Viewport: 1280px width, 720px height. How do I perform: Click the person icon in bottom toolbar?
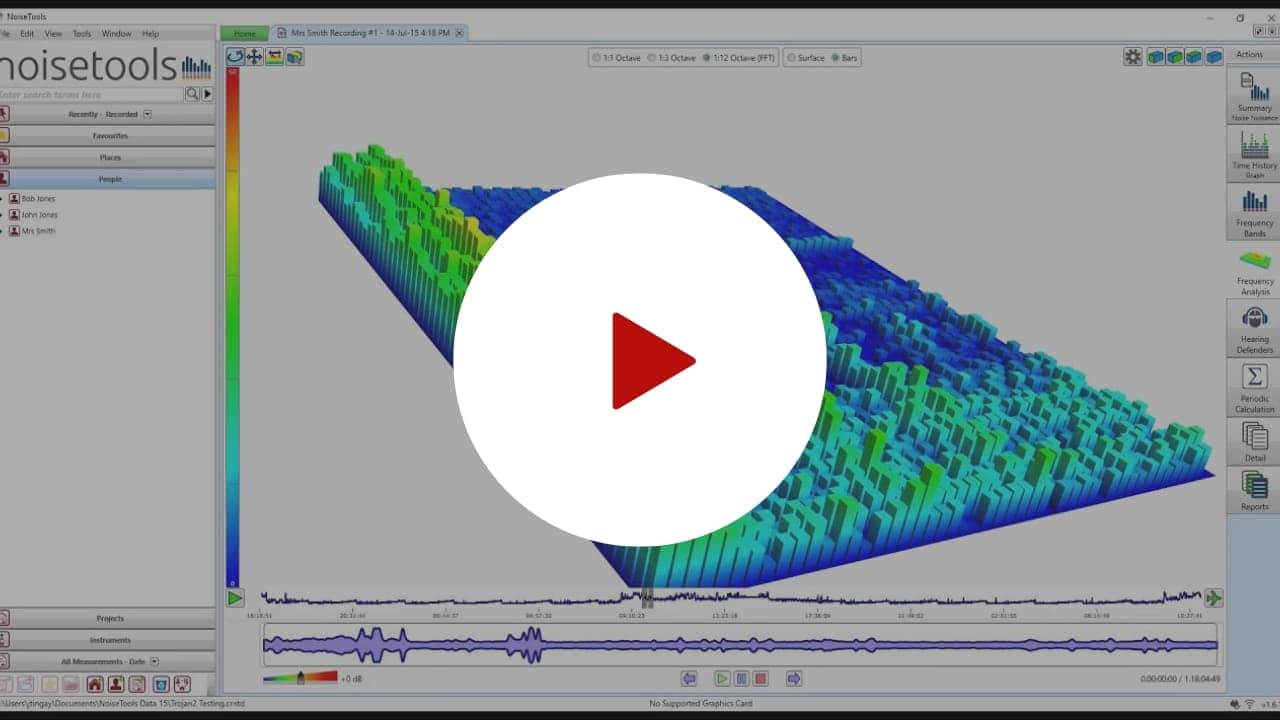(116, 684)
